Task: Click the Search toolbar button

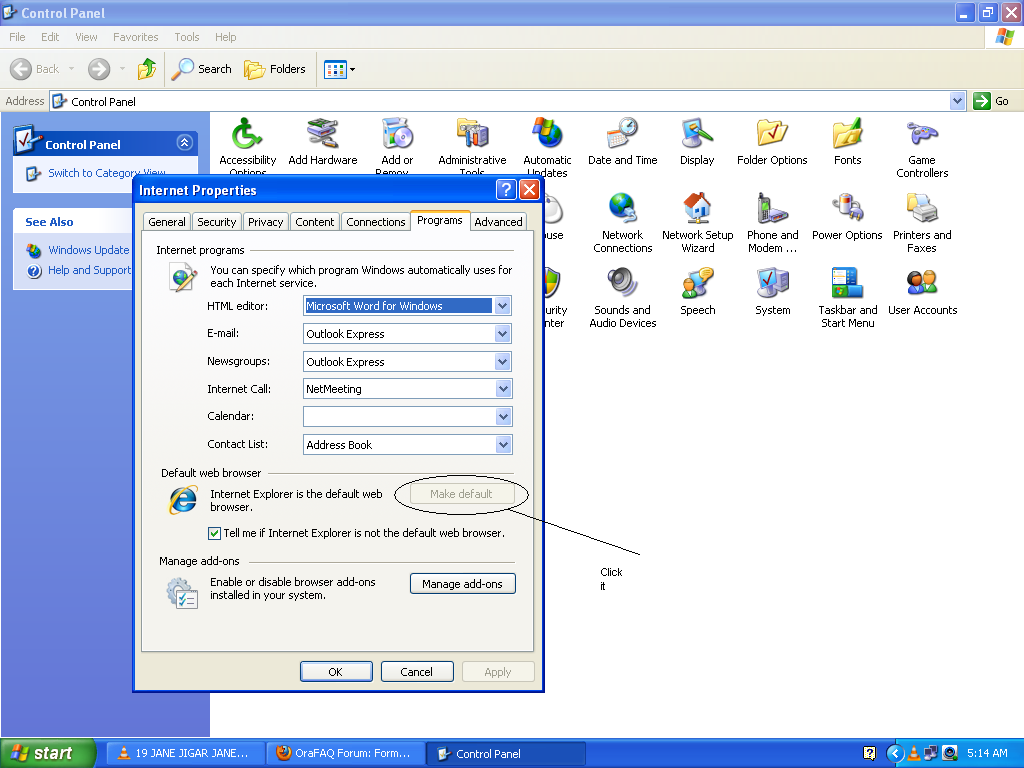Action: tap(202, 69)
